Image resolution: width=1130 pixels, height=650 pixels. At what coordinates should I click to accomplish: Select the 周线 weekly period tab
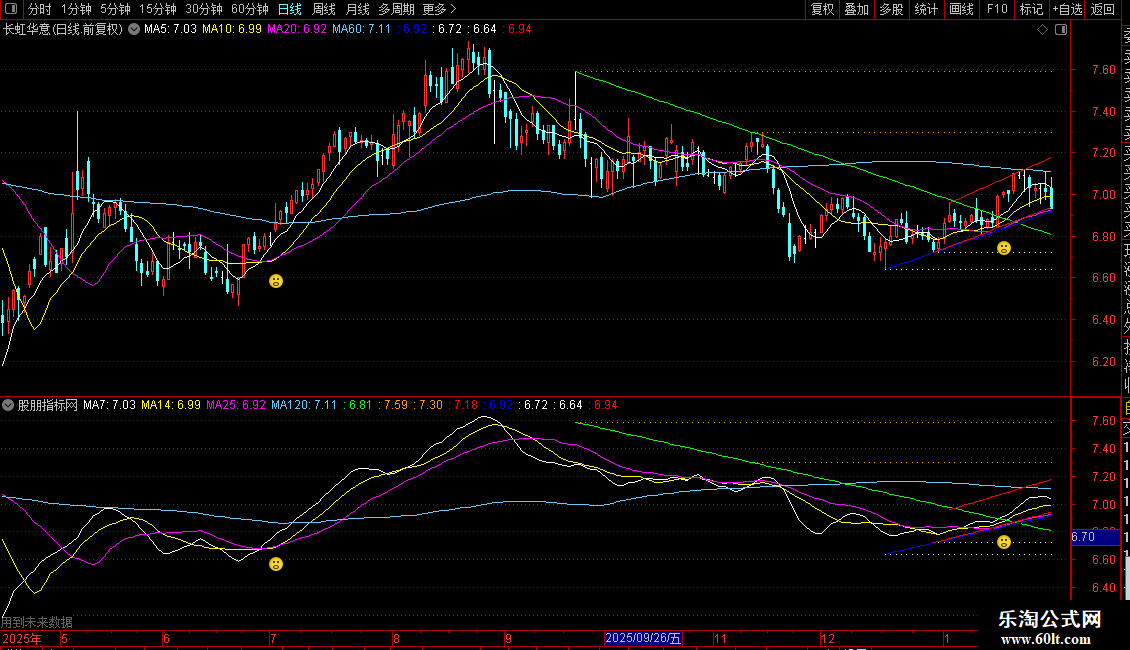click(x=324, y=9)
